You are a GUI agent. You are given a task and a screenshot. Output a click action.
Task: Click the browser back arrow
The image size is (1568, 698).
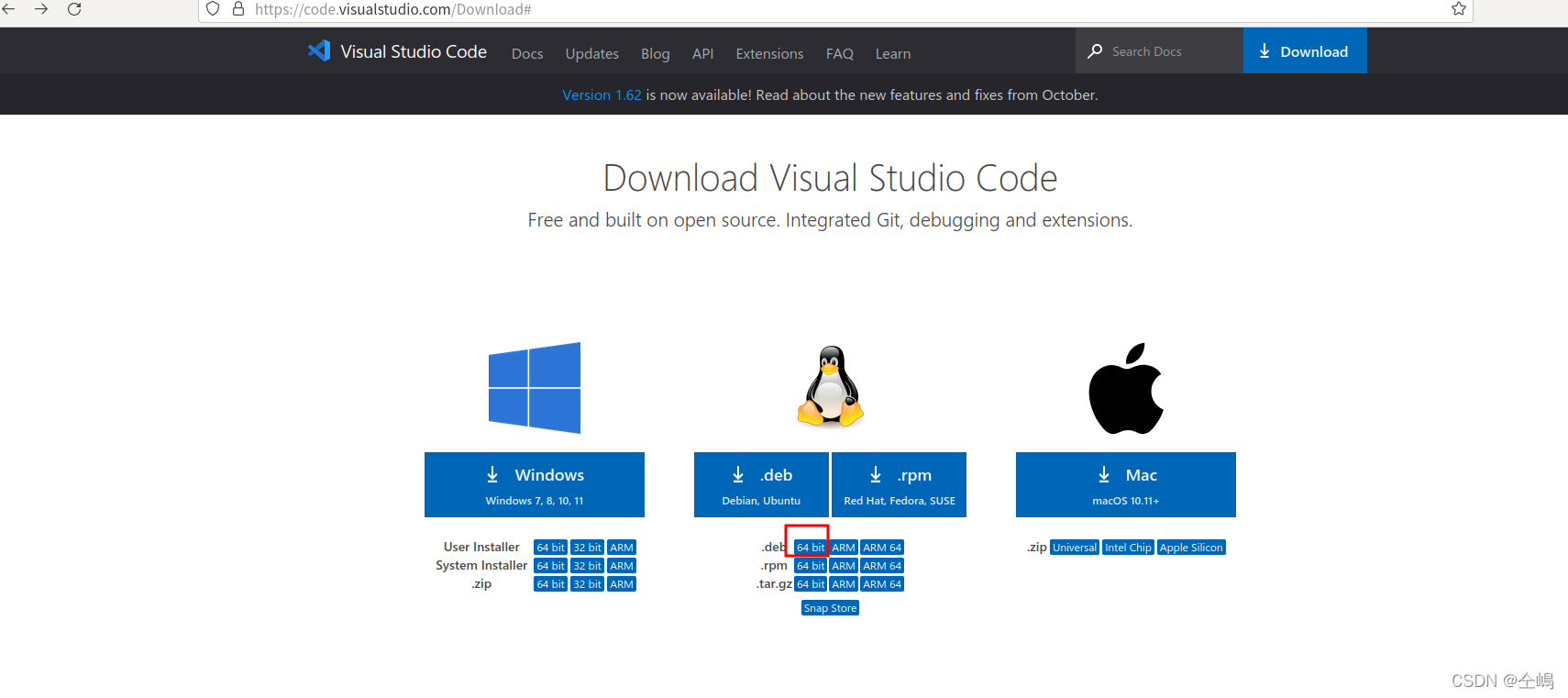tap(8, 9)
